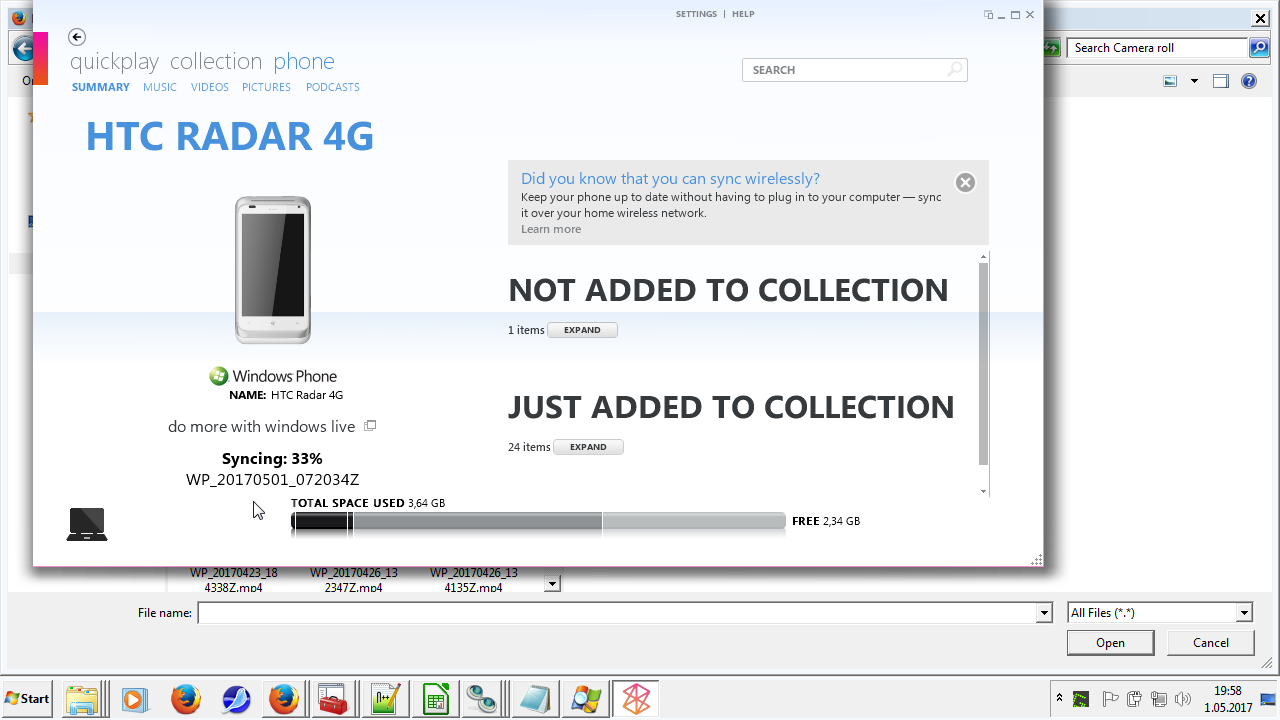Switch to the Videos tab
This screenshot has width=1280, height=720.
point(210,87)
